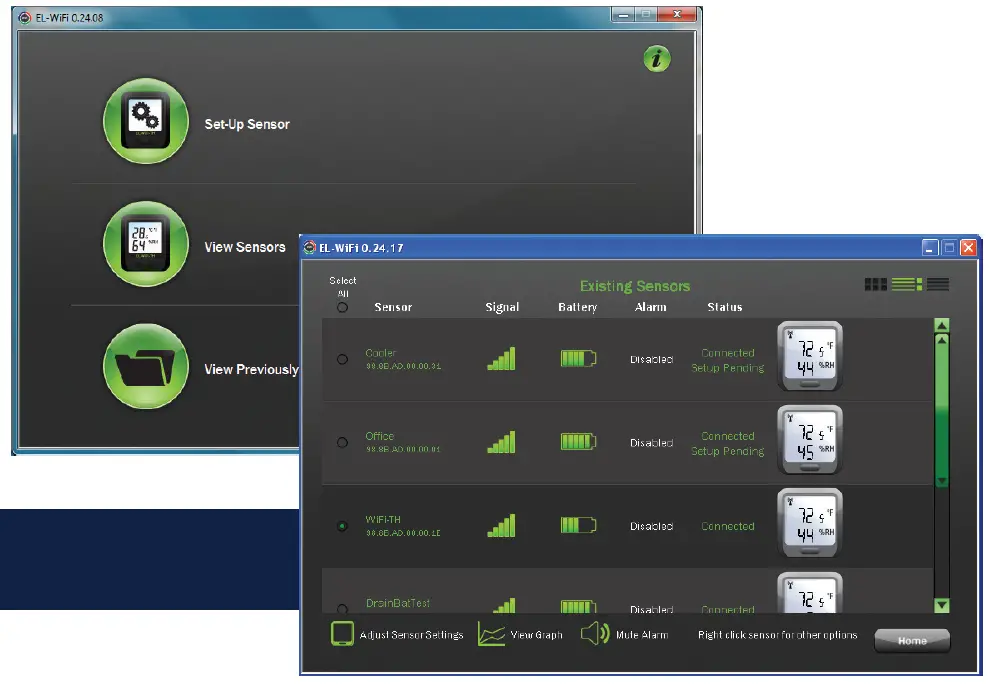Click the Office sensor battery icon
Viewport: 989px width, 691px height.
pos(578,441)
